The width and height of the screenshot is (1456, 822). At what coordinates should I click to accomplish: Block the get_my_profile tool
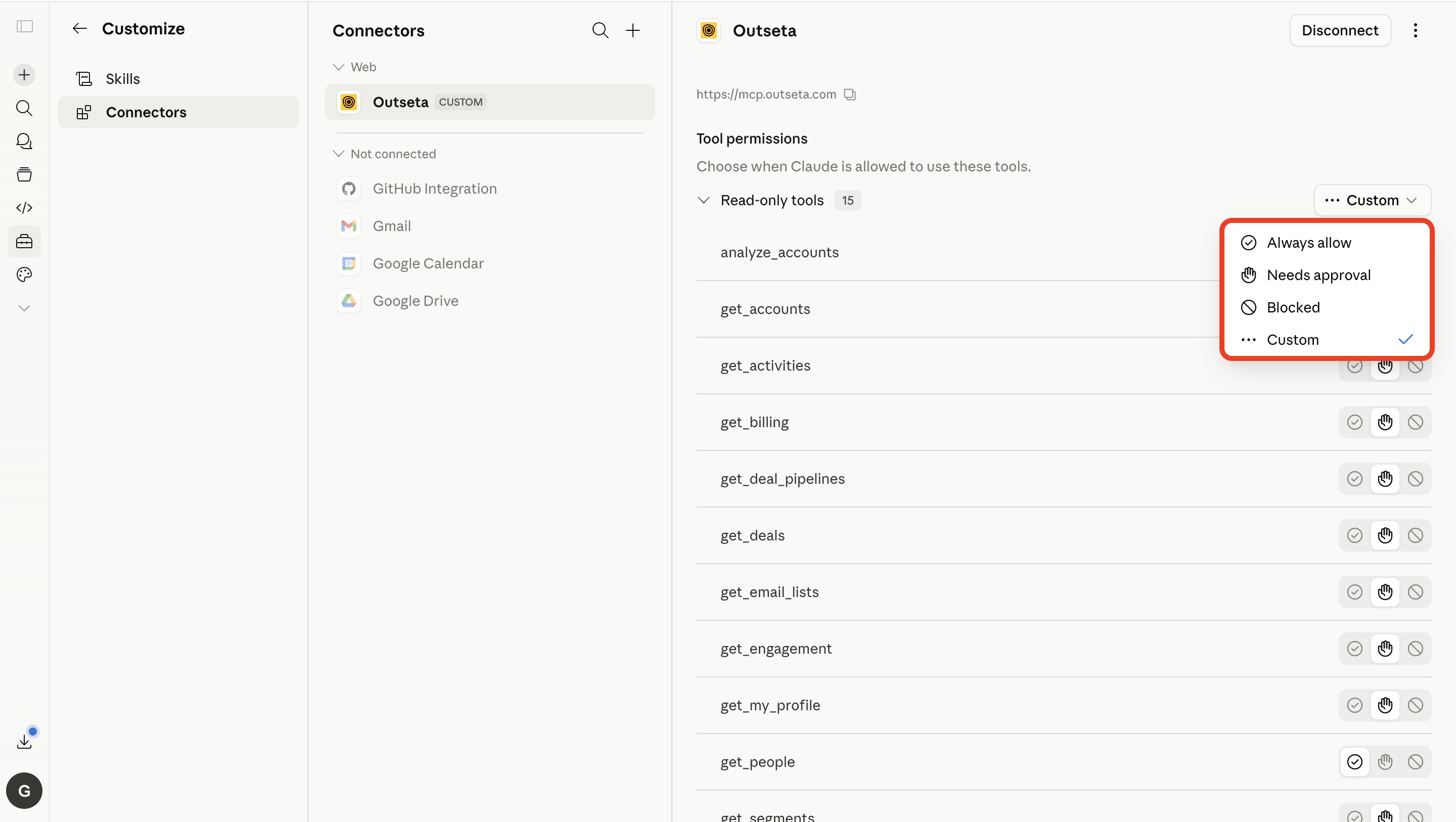pos(1416,705)
